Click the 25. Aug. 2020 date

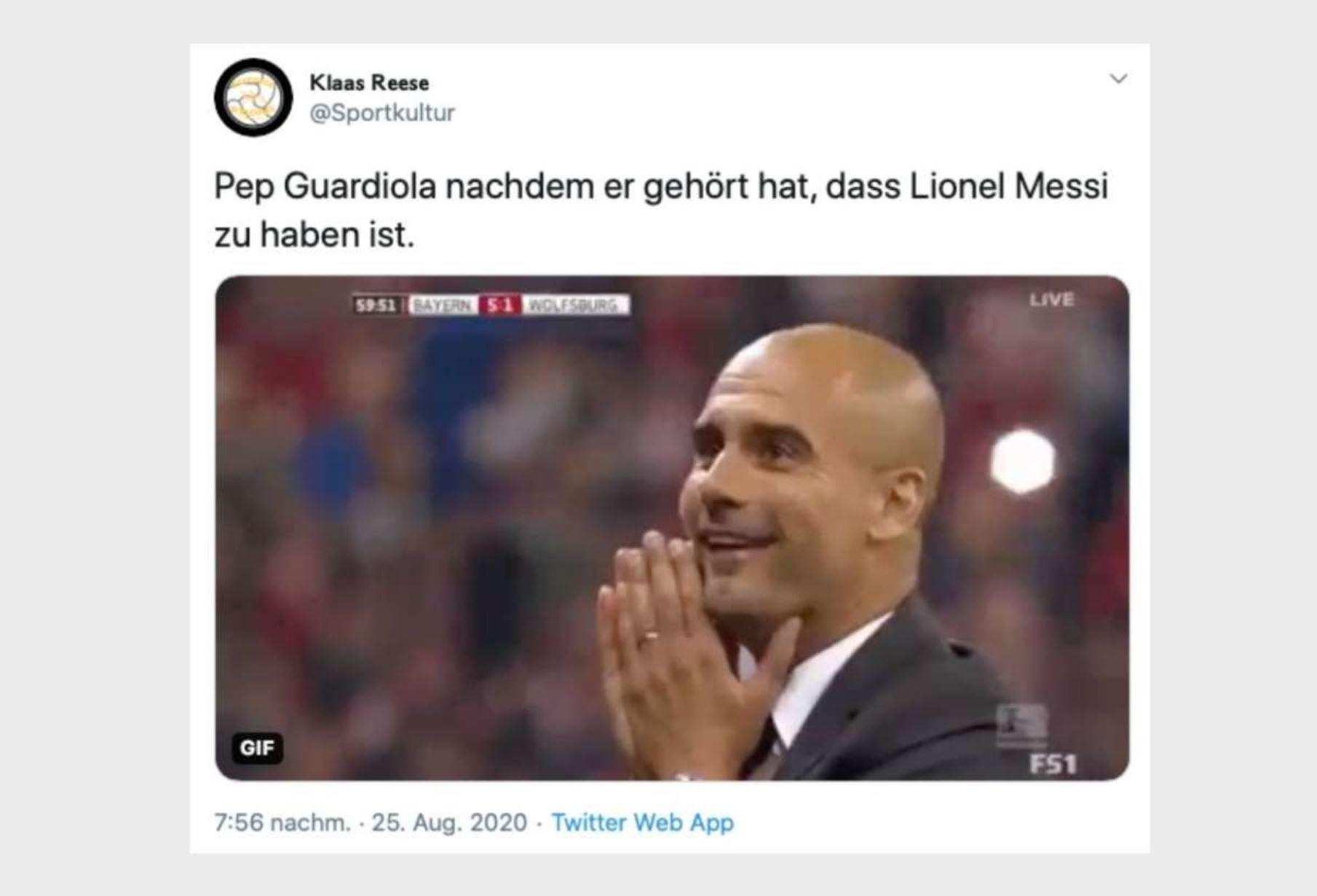(x=449, y=822)
